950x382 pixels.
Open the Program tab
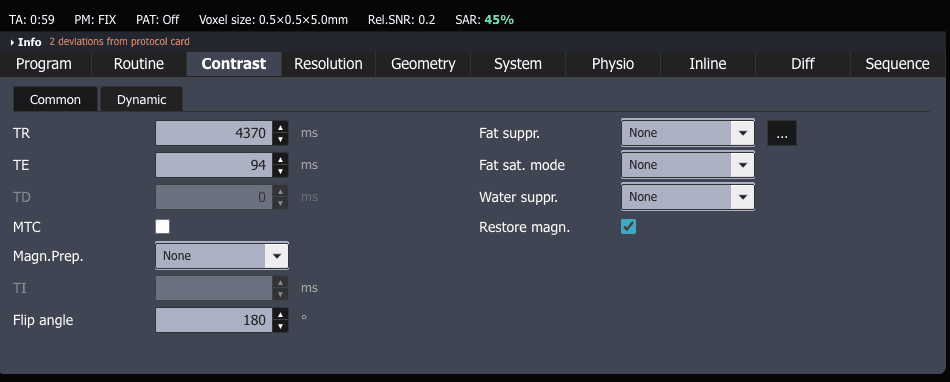[x=44, y=64]
